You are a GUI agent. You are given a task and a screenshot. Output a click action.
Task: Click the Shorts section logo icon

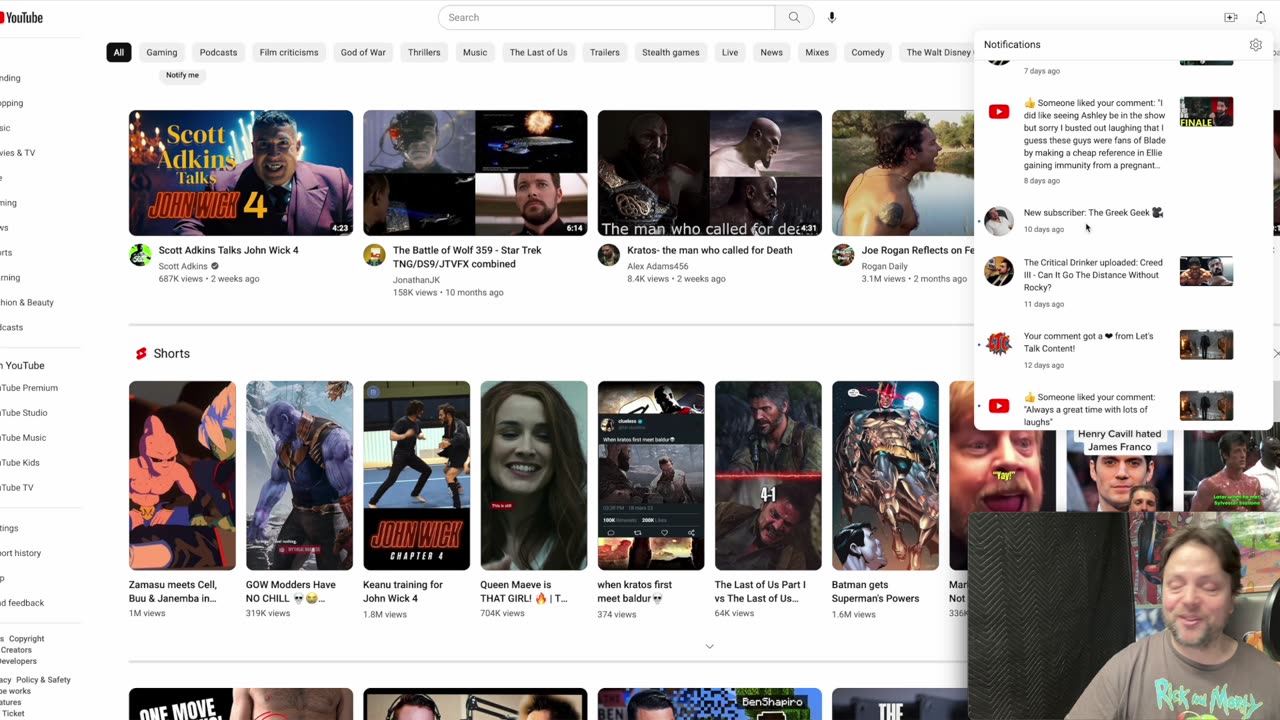tap(141, 353)
